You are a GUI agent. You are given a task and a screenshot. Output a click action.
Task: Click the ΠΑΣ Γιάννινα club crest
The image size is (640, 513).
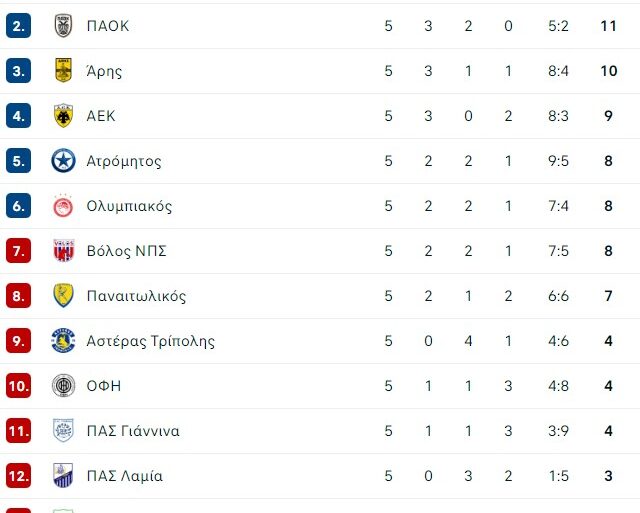tap(63, 431)
